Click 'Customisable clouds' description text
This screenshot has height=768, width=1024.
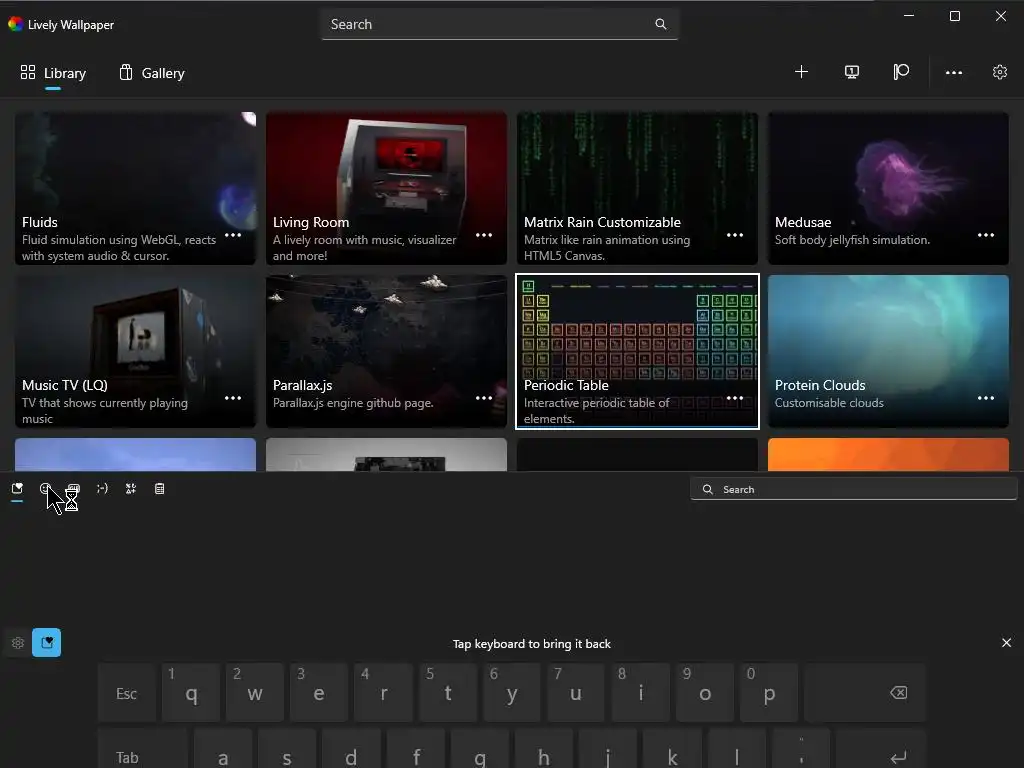click(829, 403)
